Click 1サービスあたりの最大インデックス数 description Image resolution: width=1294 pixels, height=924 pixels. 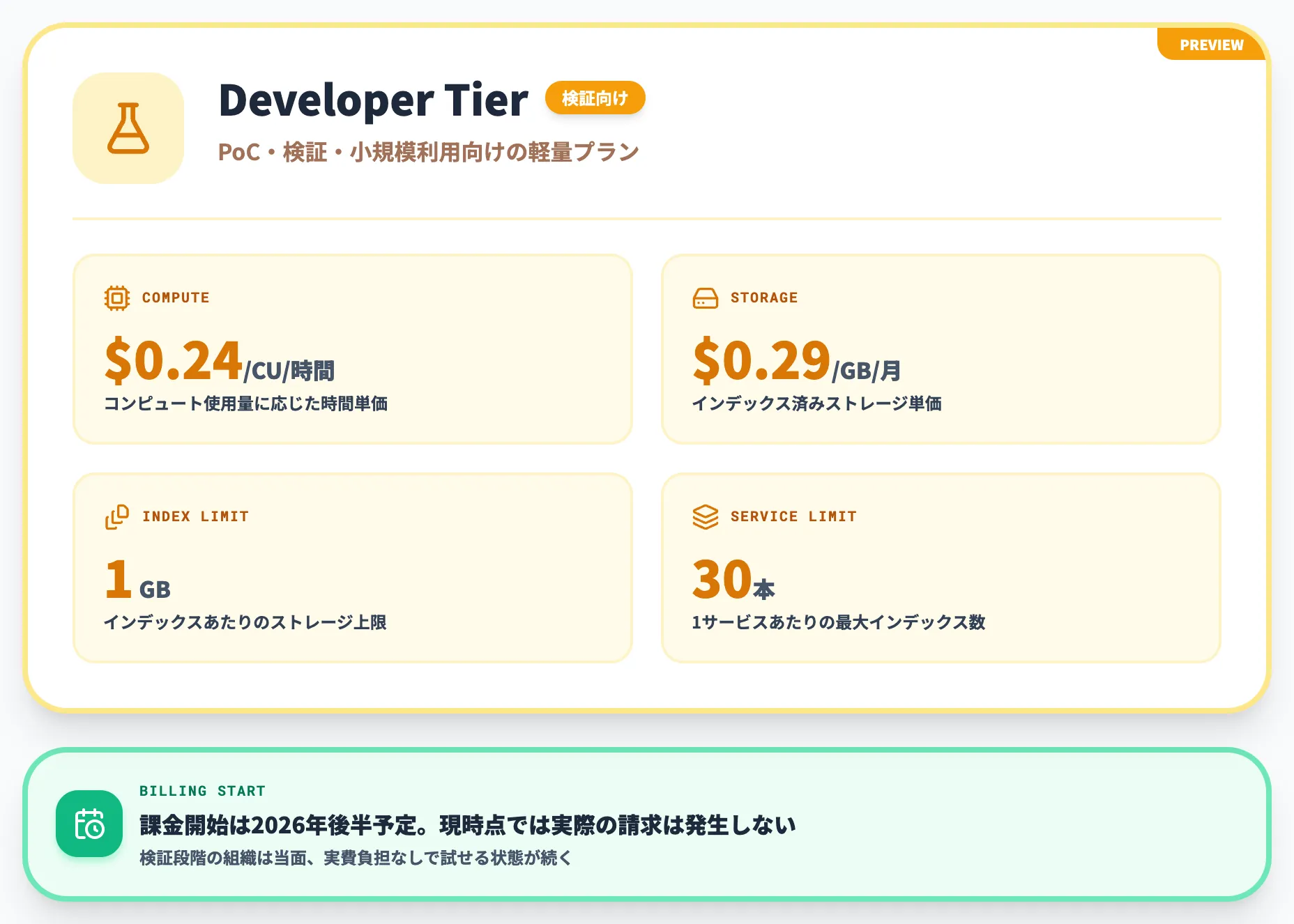(839, 622)
